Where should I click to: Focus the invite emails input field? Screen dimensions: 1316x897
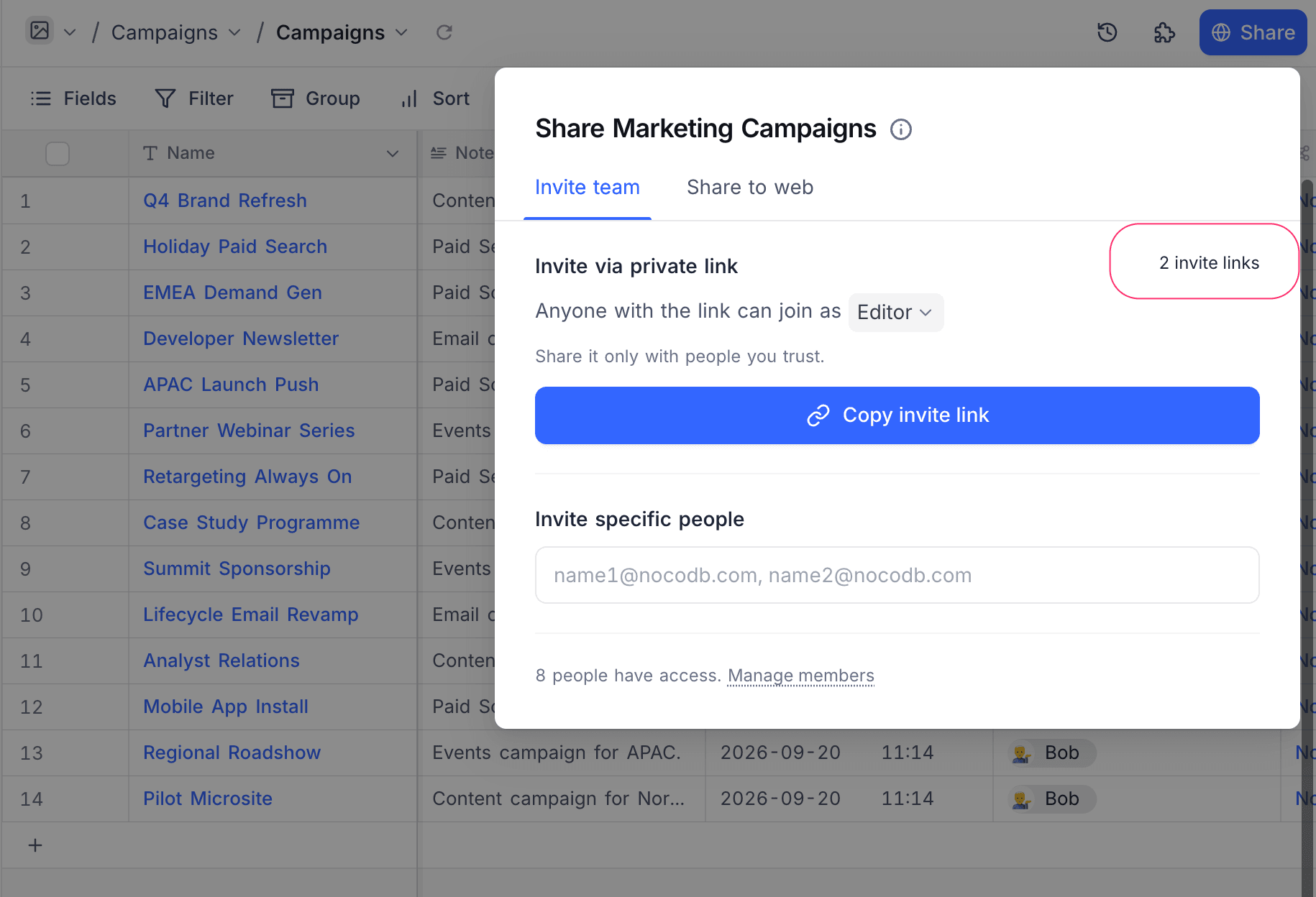click(897, 575)
